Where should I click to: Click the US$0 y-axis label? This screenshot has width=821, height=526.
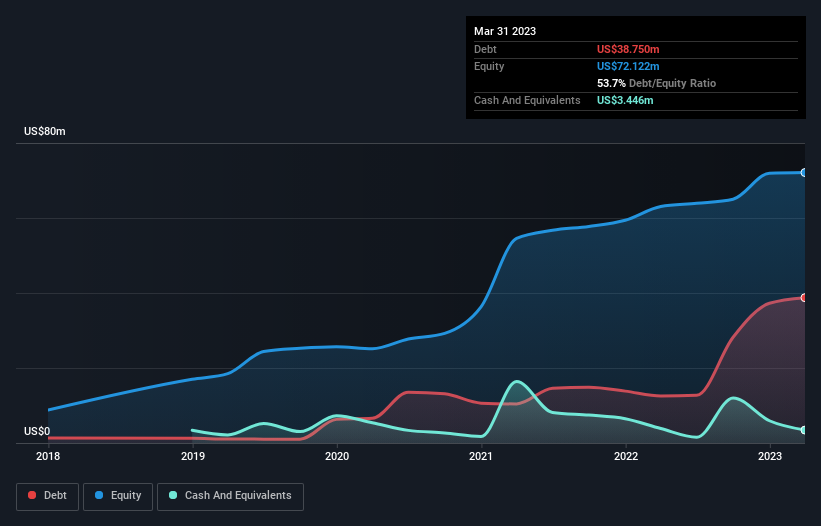(37, 431)
